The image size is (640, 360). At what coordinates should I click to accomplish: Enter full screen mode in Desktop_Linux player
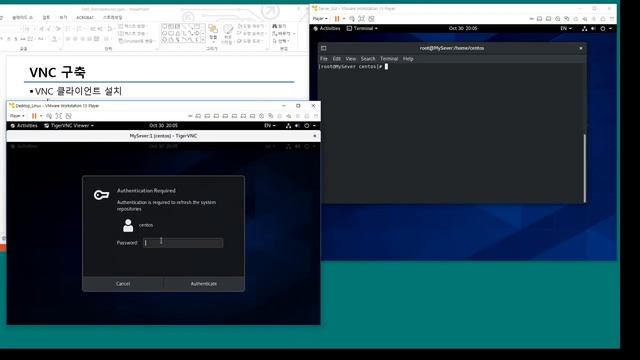click(59, 116)
